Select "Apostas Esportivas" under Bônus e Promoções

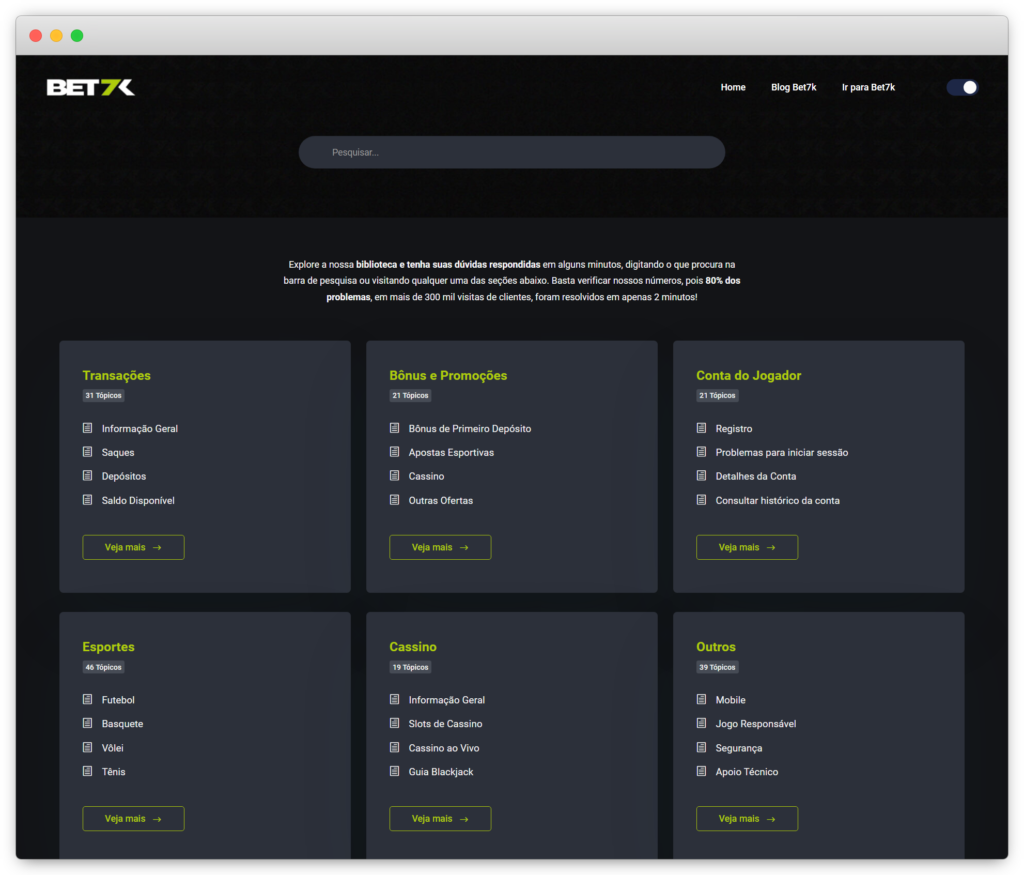click(452, 452)
